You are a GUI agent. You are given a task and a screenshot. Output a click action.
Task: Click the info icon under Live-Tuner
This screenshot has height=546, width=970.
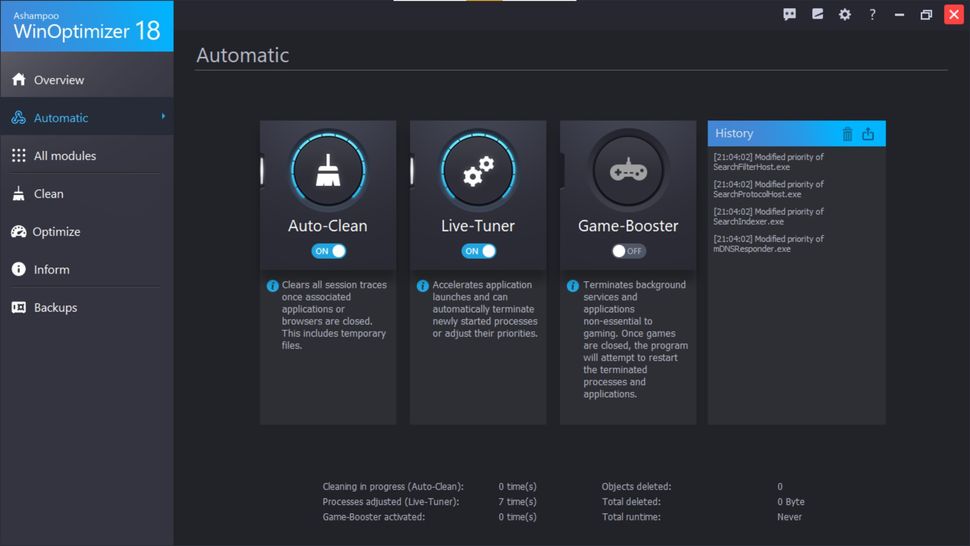[423, 286]
